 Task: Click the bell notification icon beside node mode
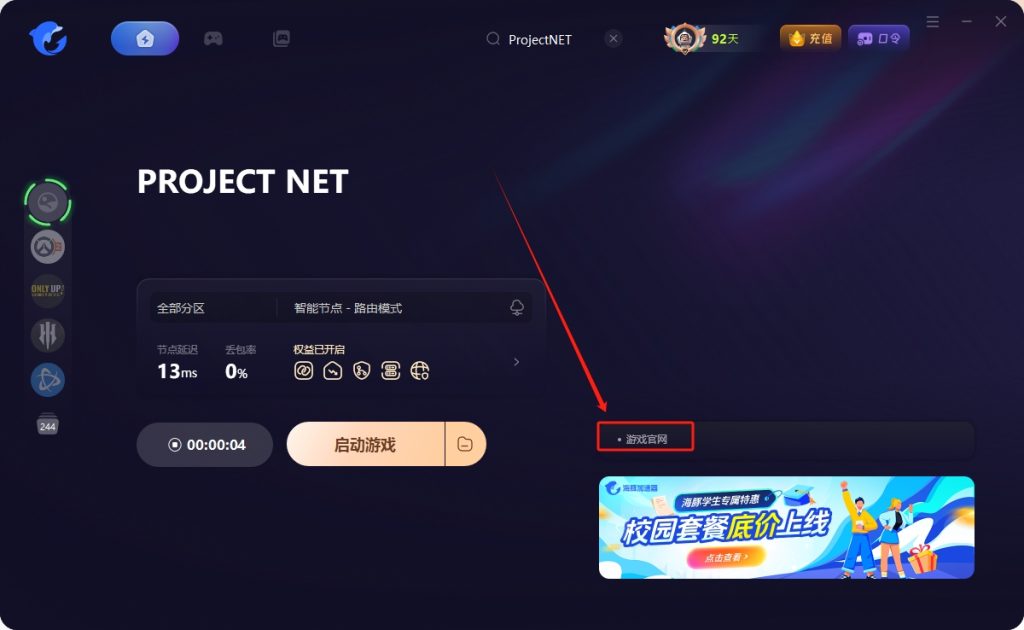[x=517, y=307]
